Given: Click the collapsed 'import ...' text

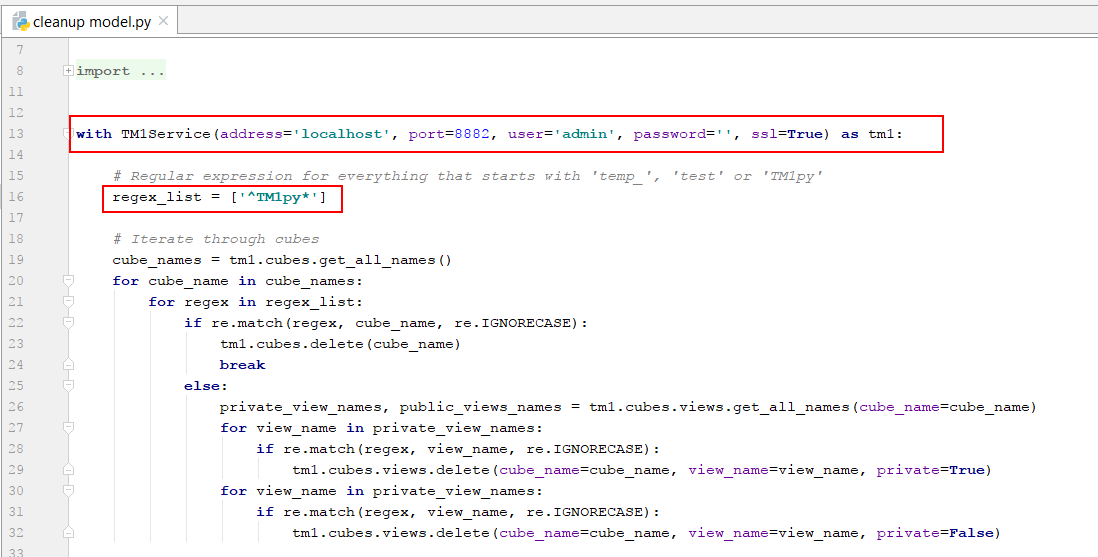Looking at the screenshot, I should [121, 71].
